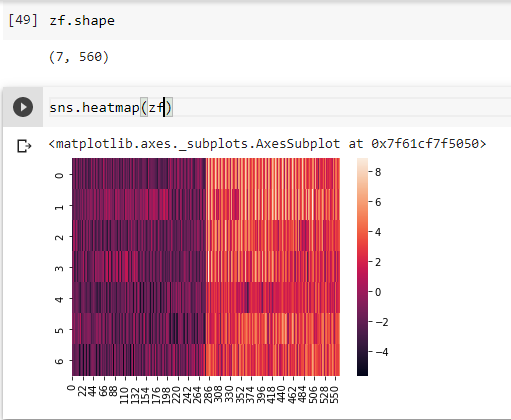Screen dimensions: 511x420
Task: Click the colorbar tick label 4
Action: 378,232
